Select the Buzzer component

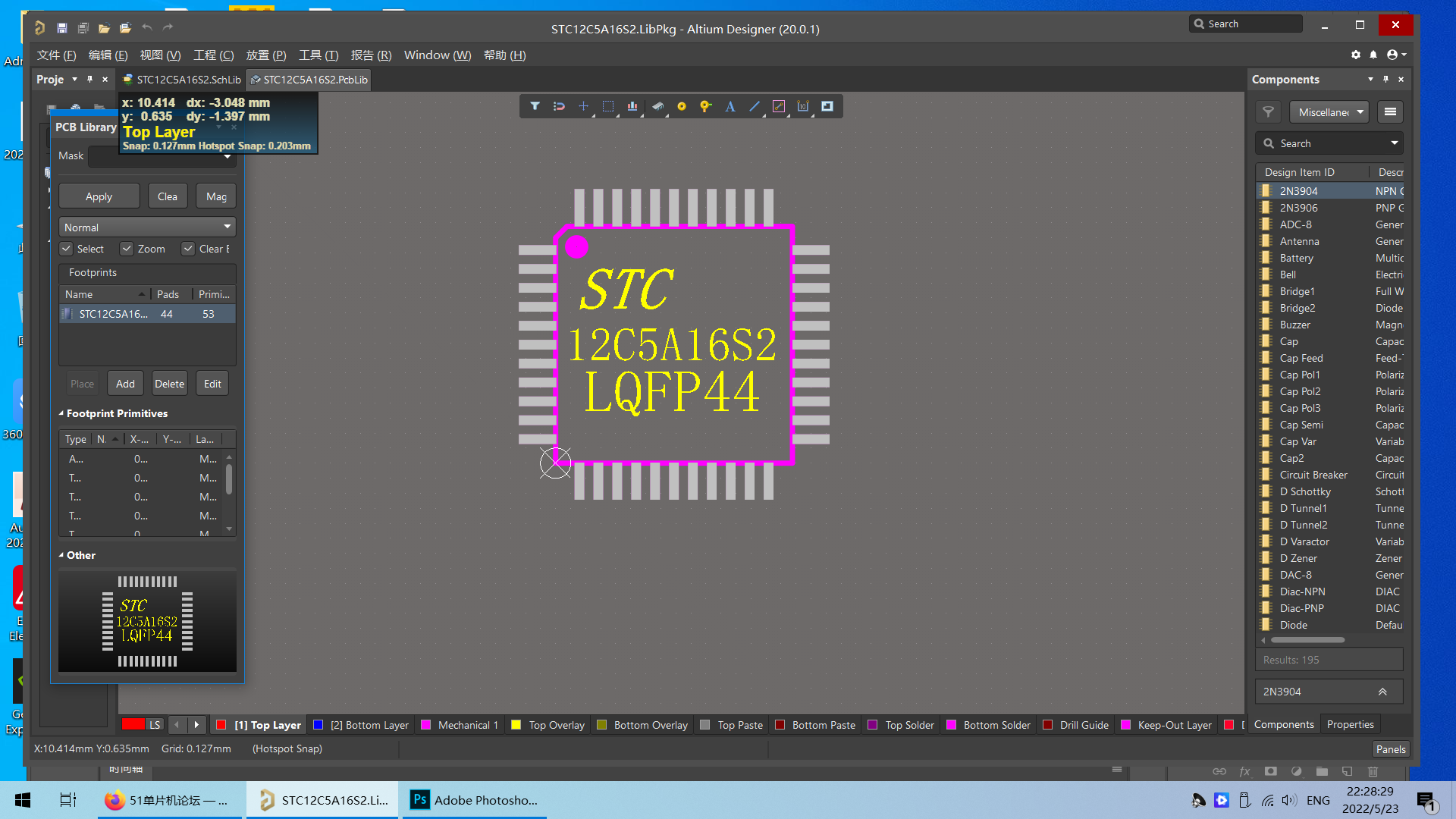(1330, 325)
